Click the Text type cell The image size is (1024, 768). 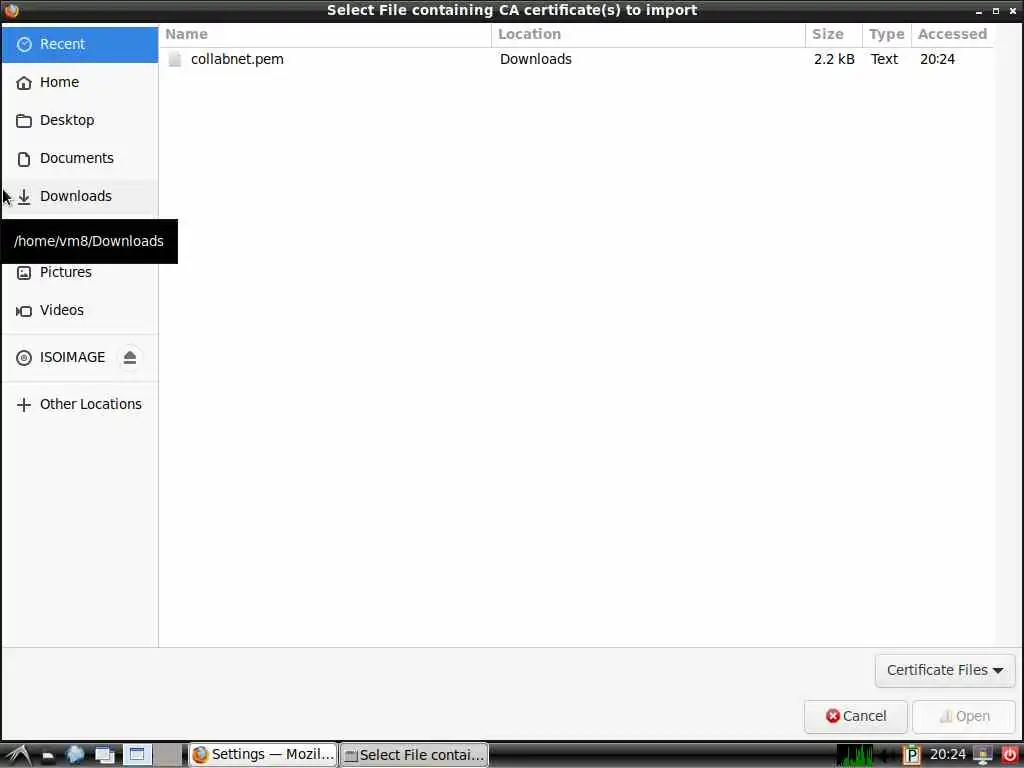tap(884, 59)
